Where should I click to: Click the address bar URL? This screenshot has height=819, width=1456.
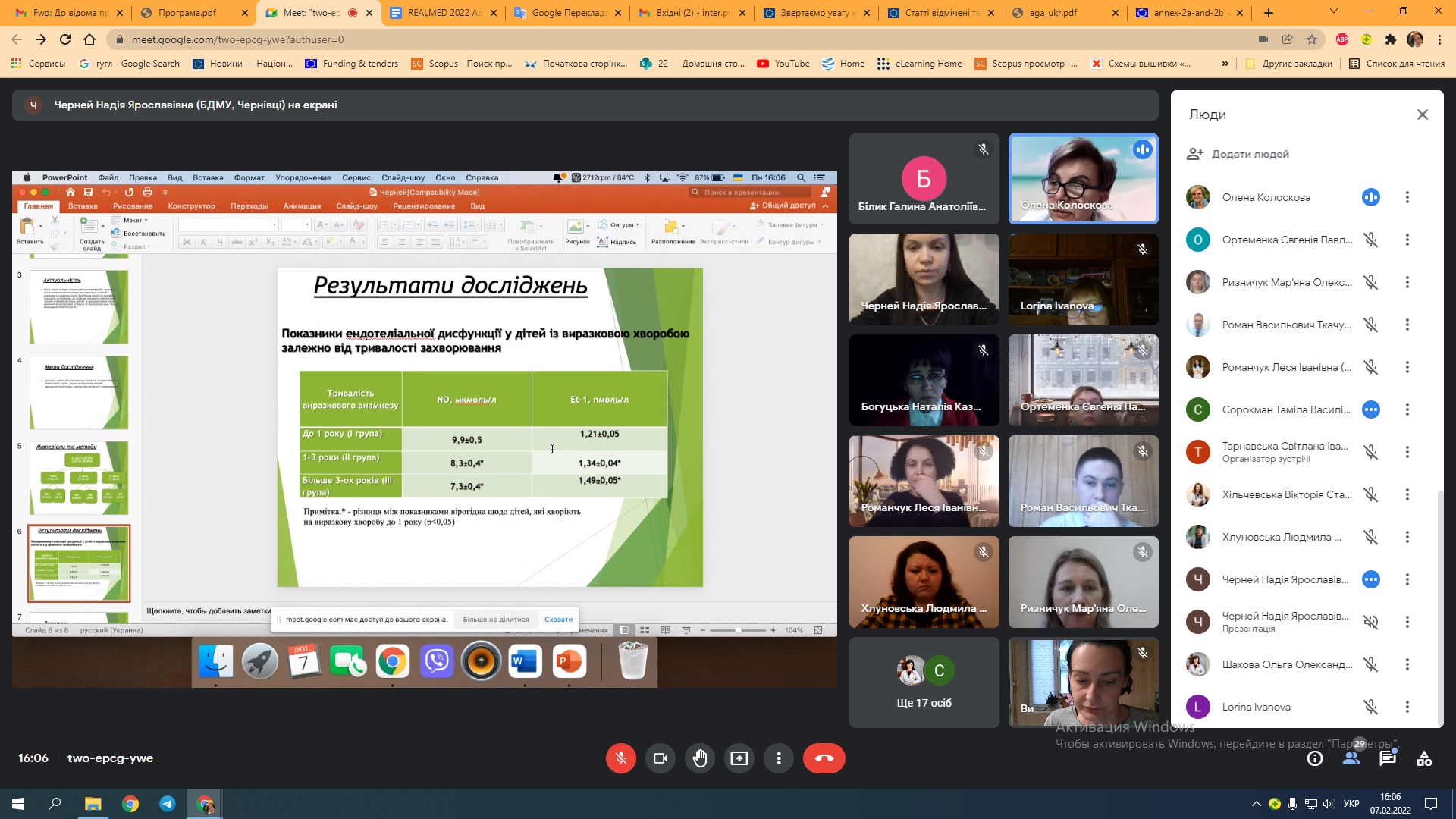237,39
